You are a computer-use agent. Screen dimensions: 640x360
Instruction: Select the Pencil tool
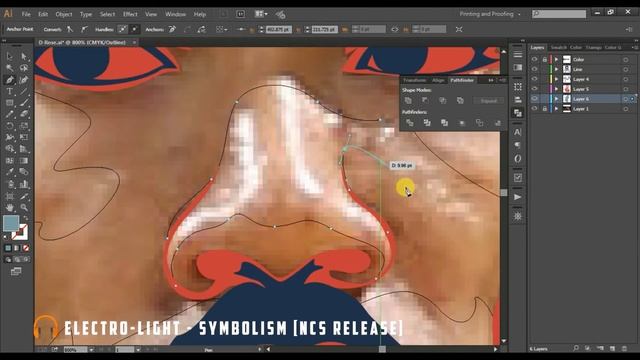tap(10, 114)
